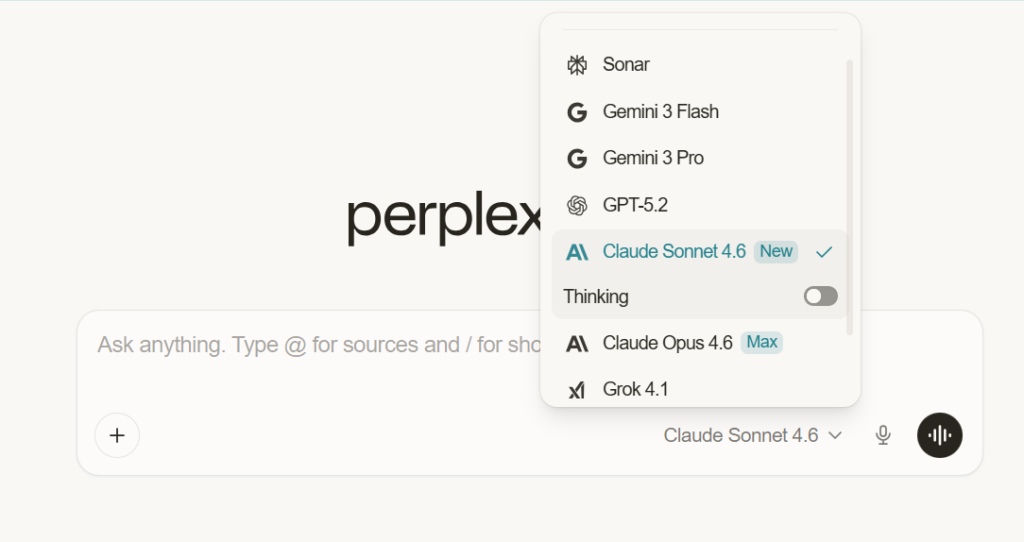Start voice mode with the waveform button
This screenshot has height=542, width=1024.
pos(940,435)
